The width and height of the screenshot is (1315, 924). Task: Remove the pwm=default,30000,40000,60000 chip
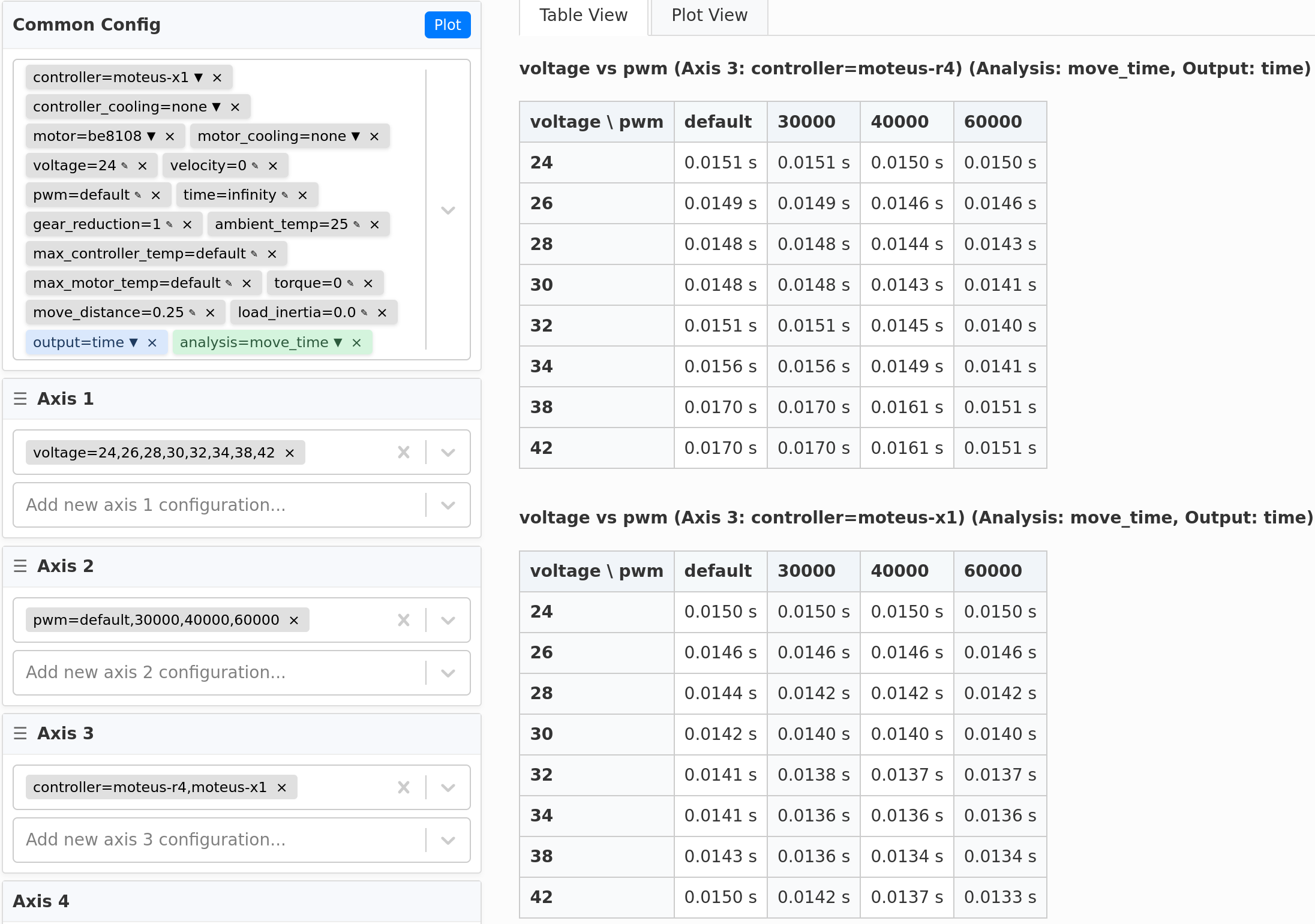294,620
